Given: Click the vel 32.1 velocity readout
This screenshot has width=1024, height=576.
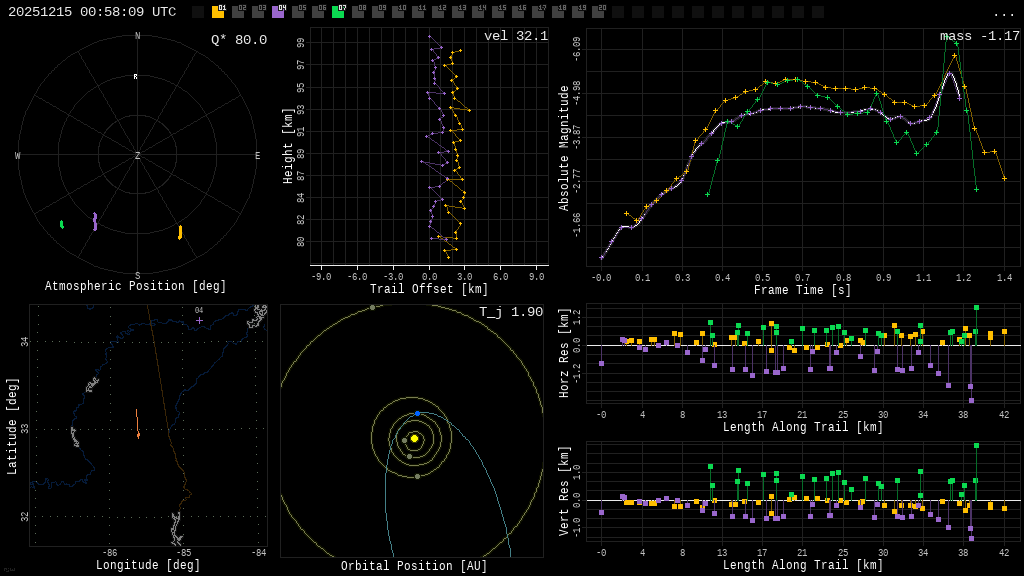Looking at the screenshot, I should pyautogui.click(x=515, y=36).
